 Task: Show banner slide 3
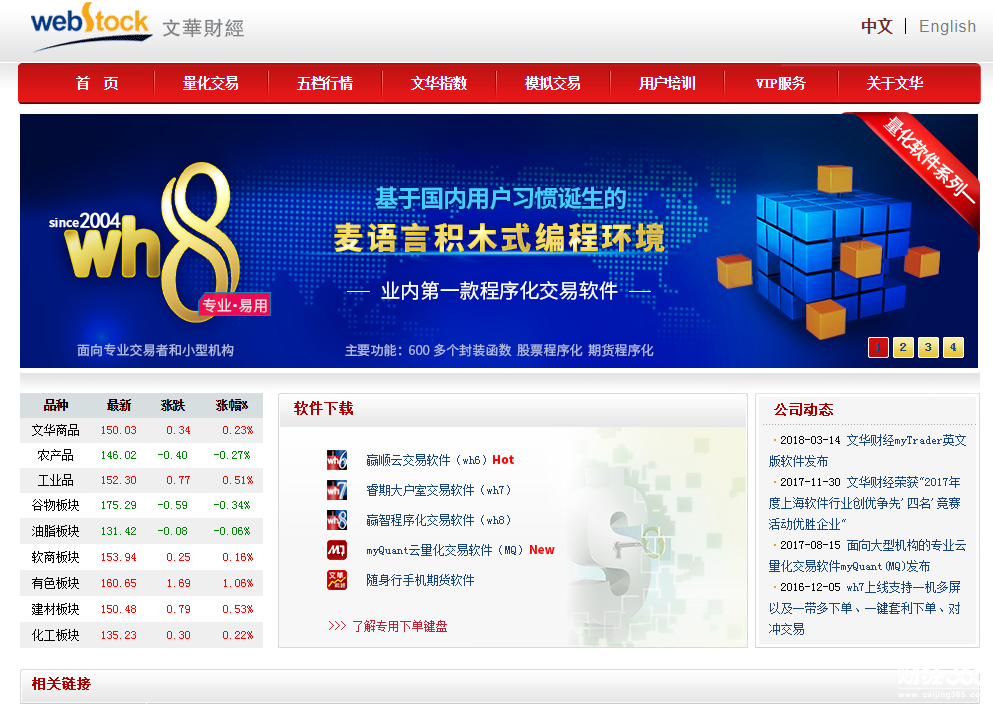pos(928,347)
